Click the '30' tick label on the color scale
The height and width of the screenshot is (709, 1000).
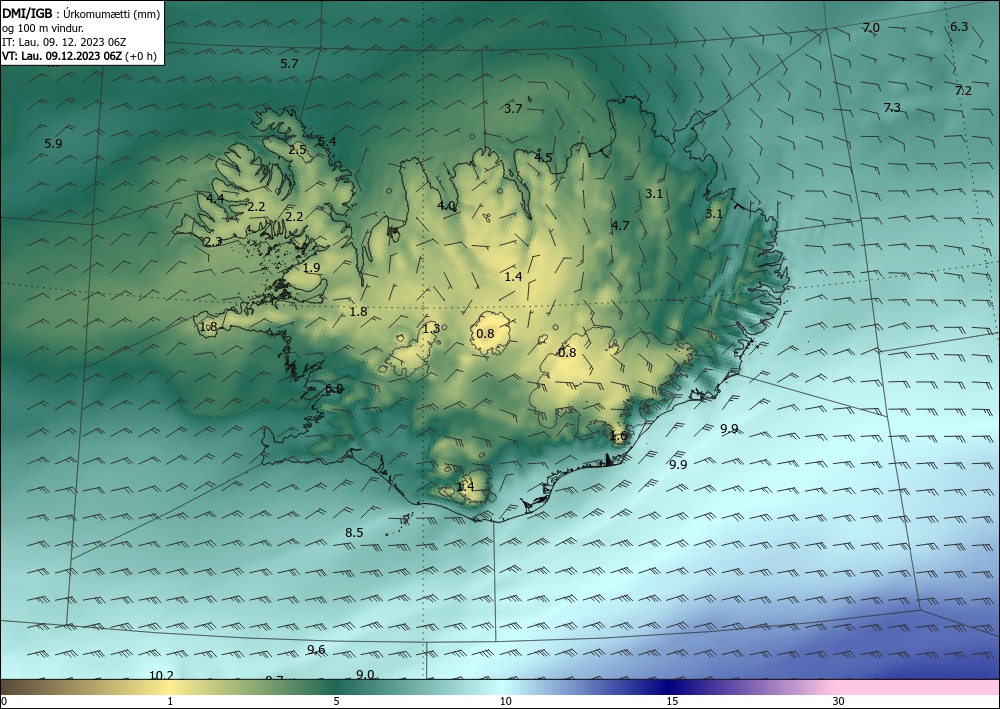coord(838,701)
